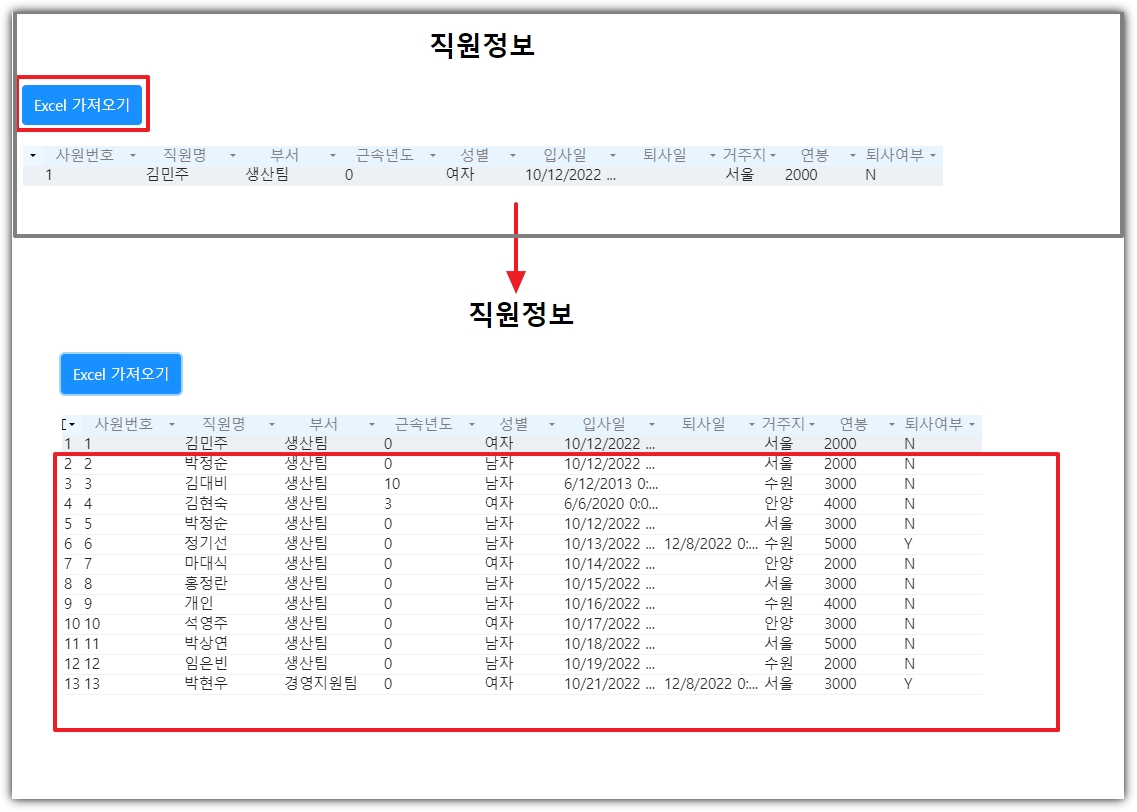1137x812 pixels.
Task: Click the row selector arrow in upper grid header
Action: coord(33,156)
